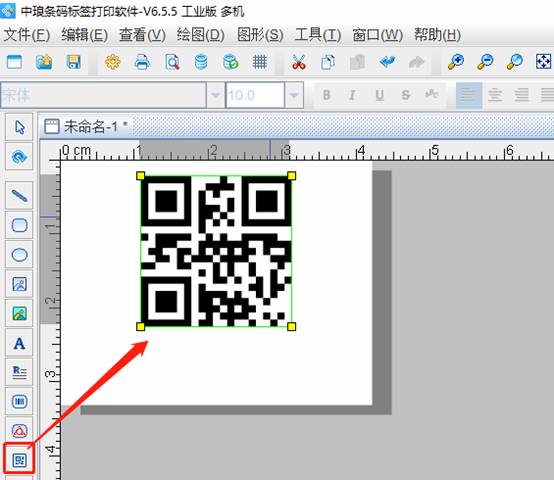This screenshot has height=480, width=554.
Task: Open the 绘图(D) menu
Action: (x=200, y=35)
